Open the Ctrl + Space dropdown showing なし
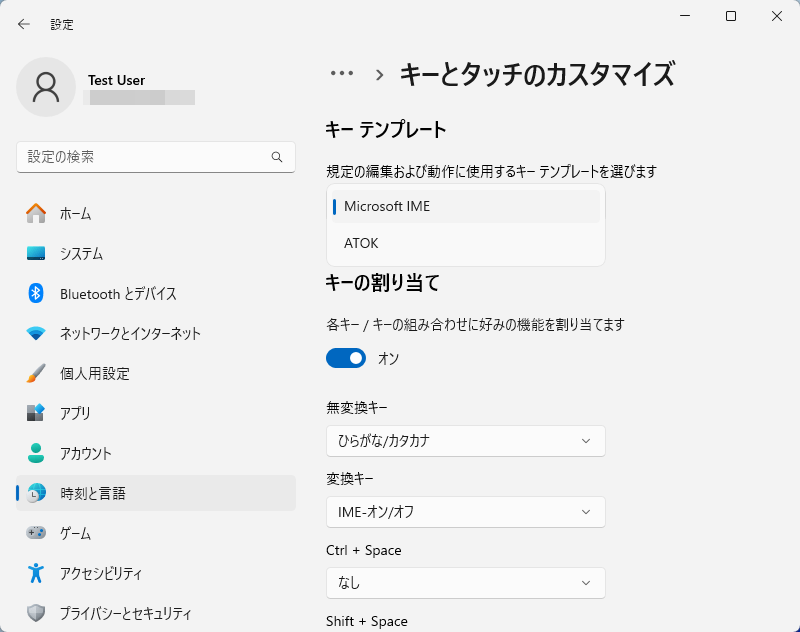The height and width of the screenshot is (632, 800). coord(465,583)
